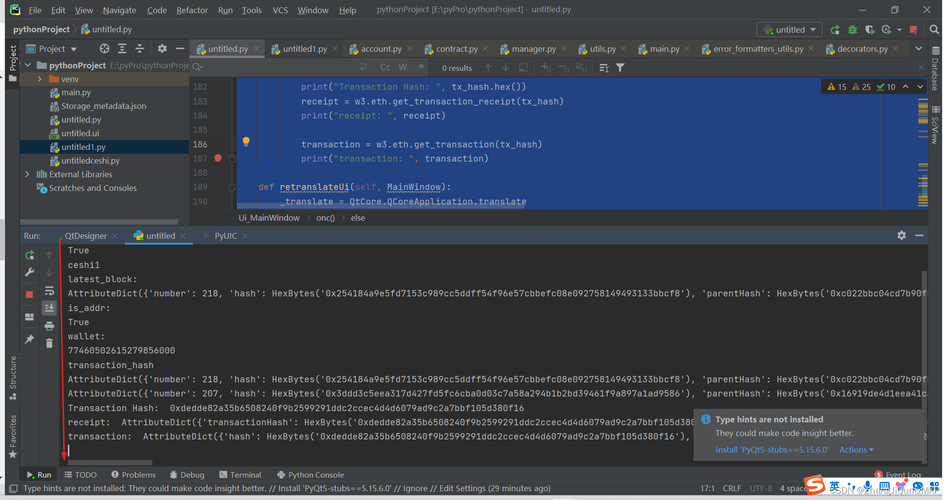The height and width of the screenshot is (500, 947).
Task: Open the Project view dropdown
Action: (x=51, y=49)
